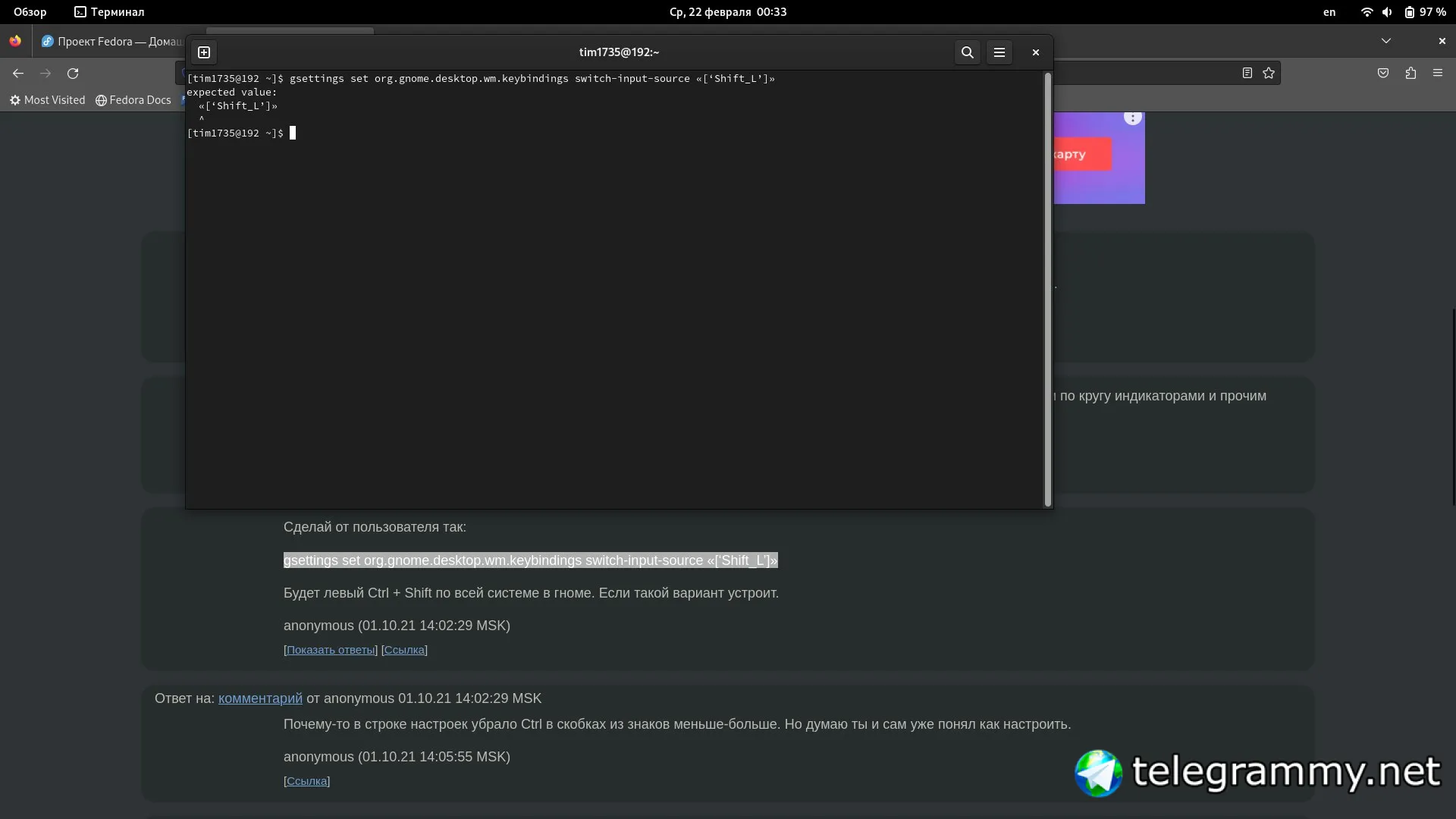
Task: Bookmark this page with the star icon
Action: point(1269,74)
